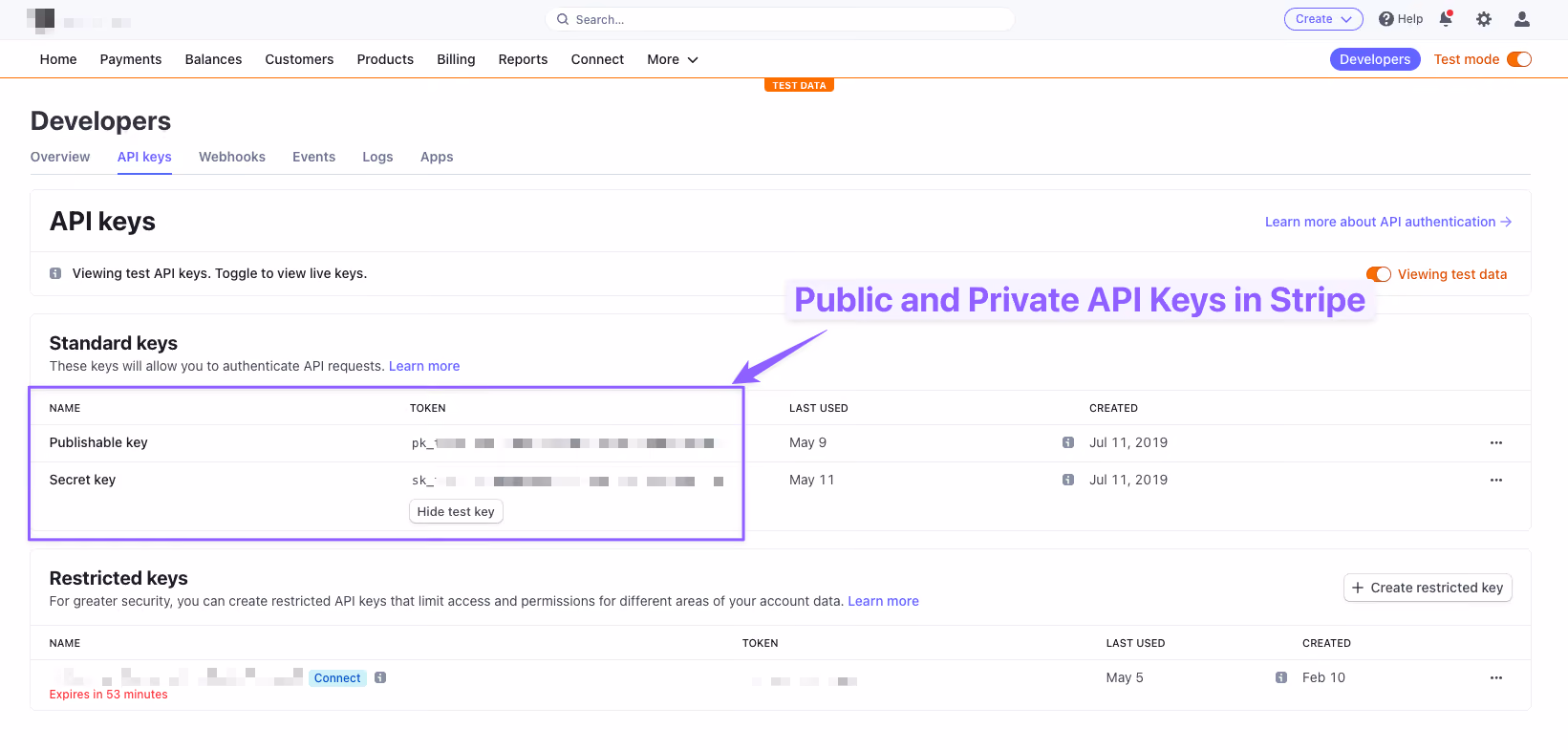Select the API keys tab
Screen dimensions: 1568x750
coord(144,157)
